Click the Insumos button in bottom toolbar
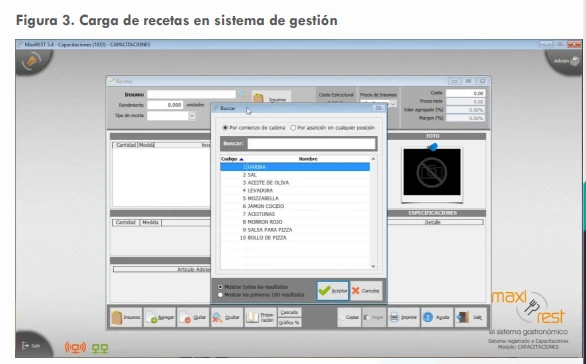586x364 pixels. tap(126, 317)
